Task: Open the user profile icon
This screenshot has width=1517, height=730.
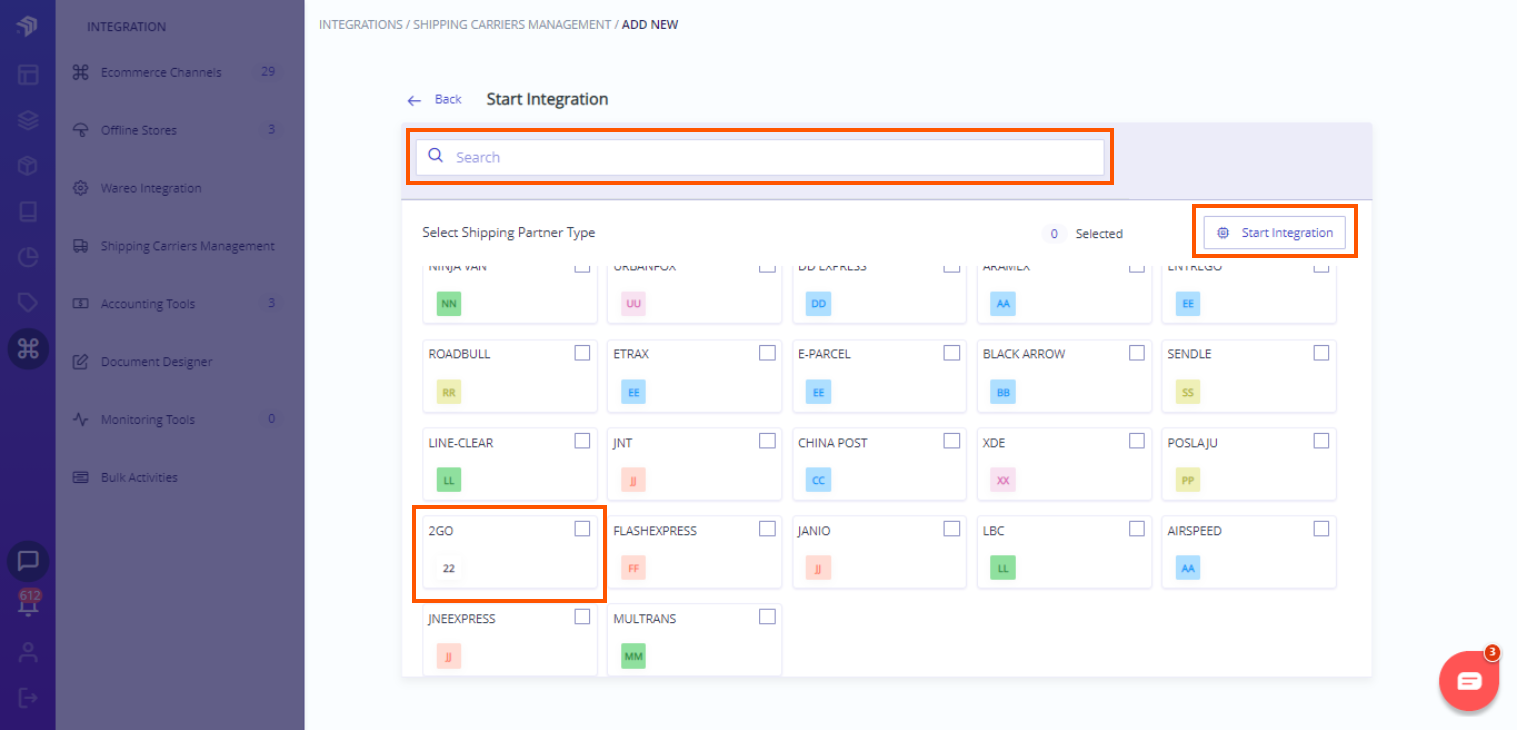Action: [28, 652]
